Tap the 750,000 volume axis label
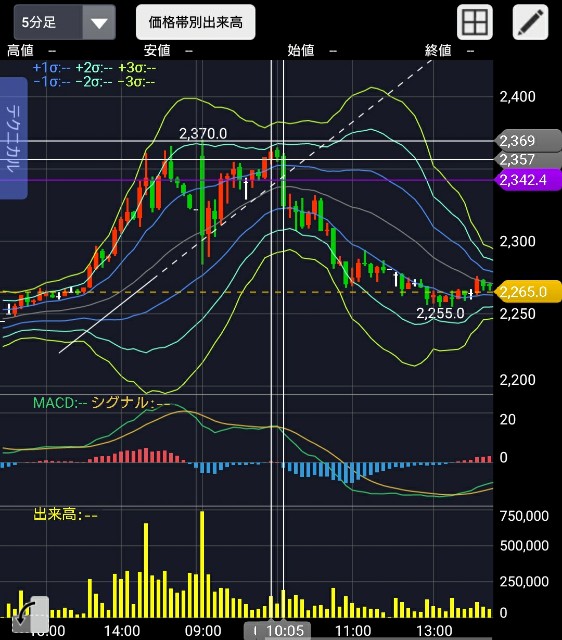Screen dimensions: 562x640 (524, 516)
